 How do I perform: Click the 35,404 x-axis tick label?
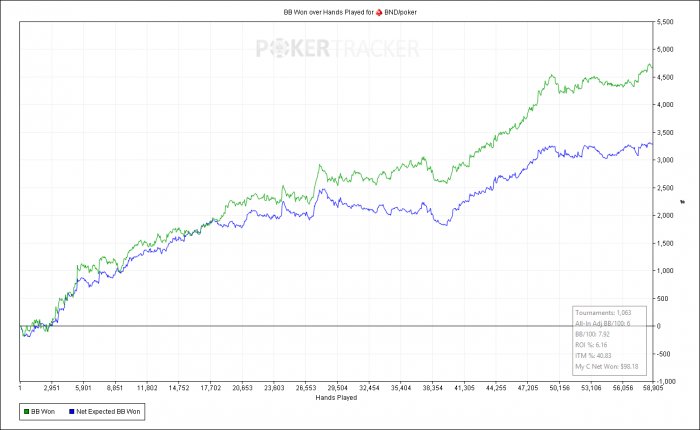pyautogui.click(x=400, y=388)
